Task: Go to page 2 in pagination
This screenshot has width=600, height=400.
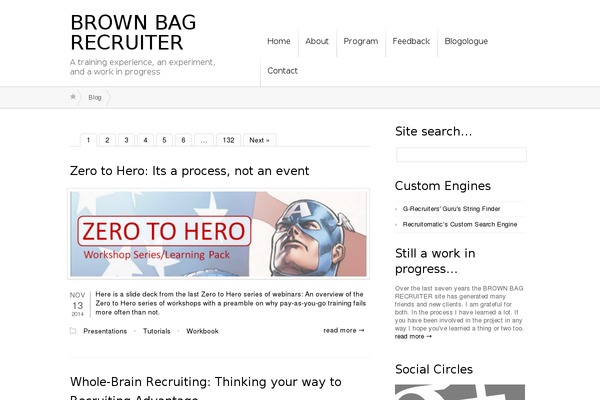Action: click(x=108, y=140)
